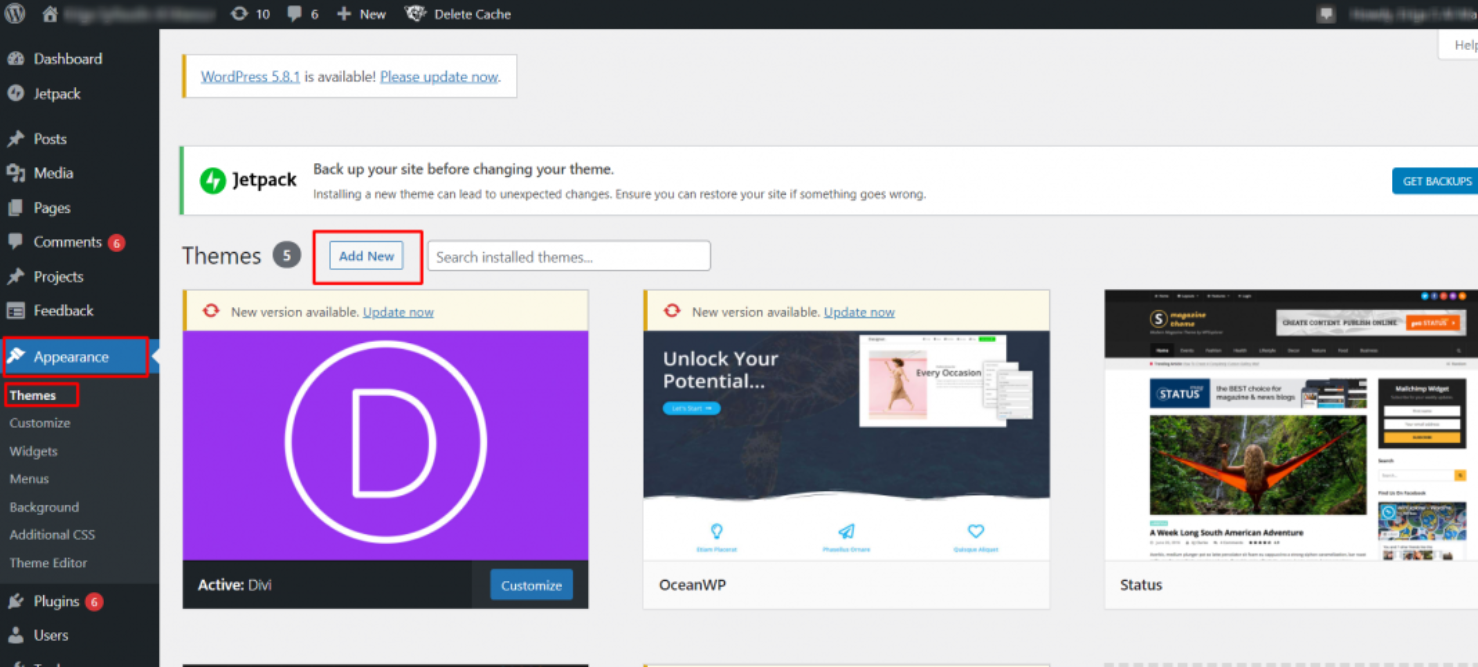Open Theme Editor under Appearance
The width and height of the screenshot is (1478, 667).
click(48, 563)
